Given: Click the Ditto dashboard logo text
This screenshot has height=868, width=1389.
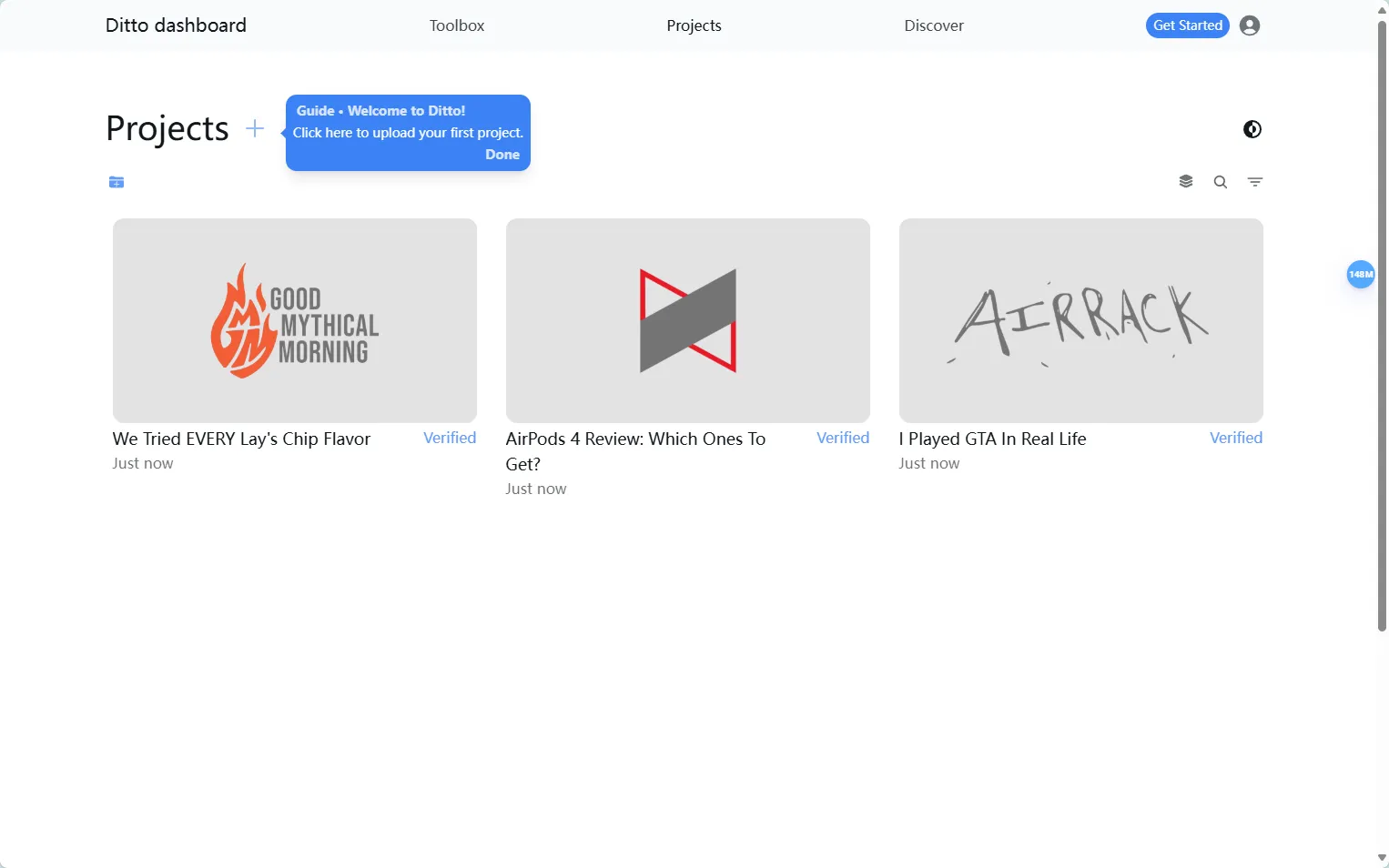Looking at the screenshot, I should pos(176,25).
